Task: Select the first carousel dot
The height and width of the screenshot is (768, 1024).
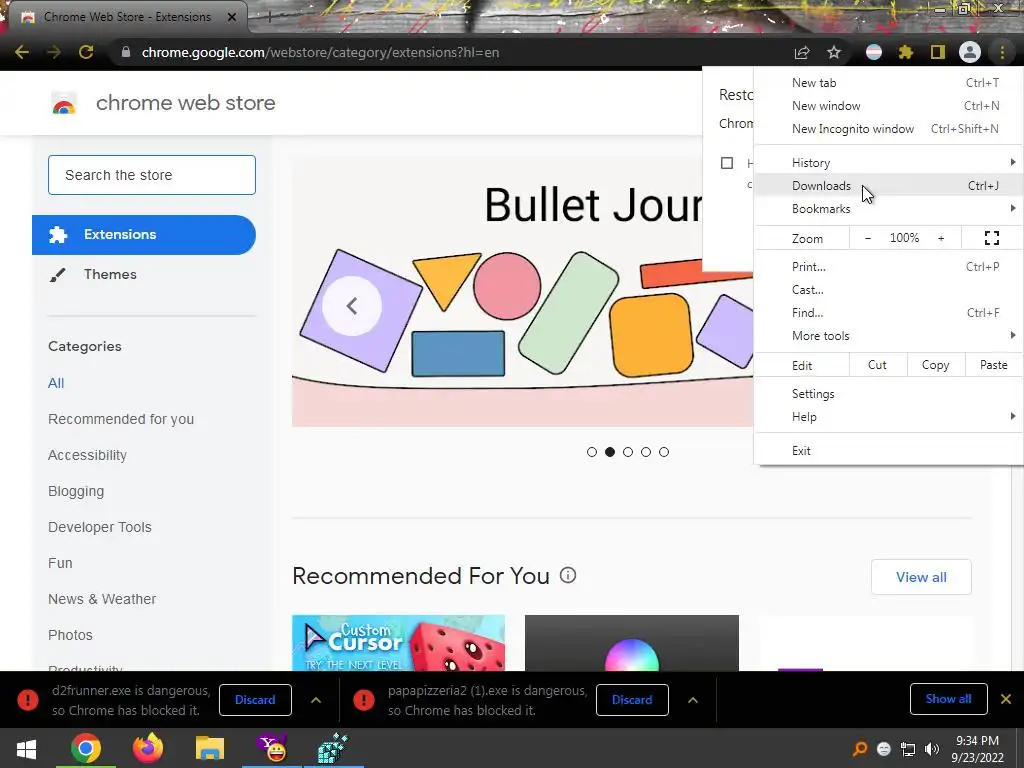Action: pyautogui.click(x=592, y=452)
